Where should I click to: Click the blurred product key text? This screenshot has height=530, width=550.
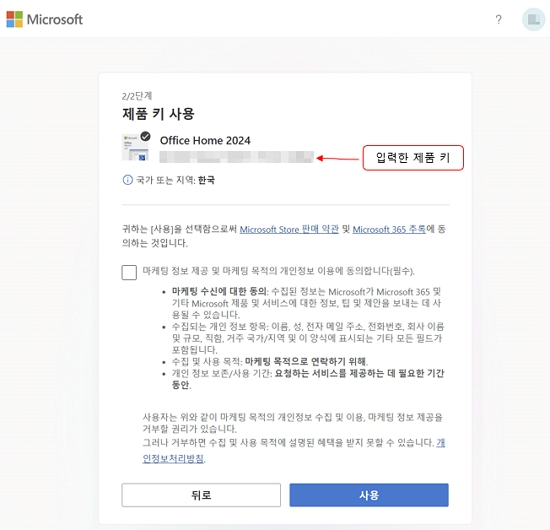click(x=236, y=157)
